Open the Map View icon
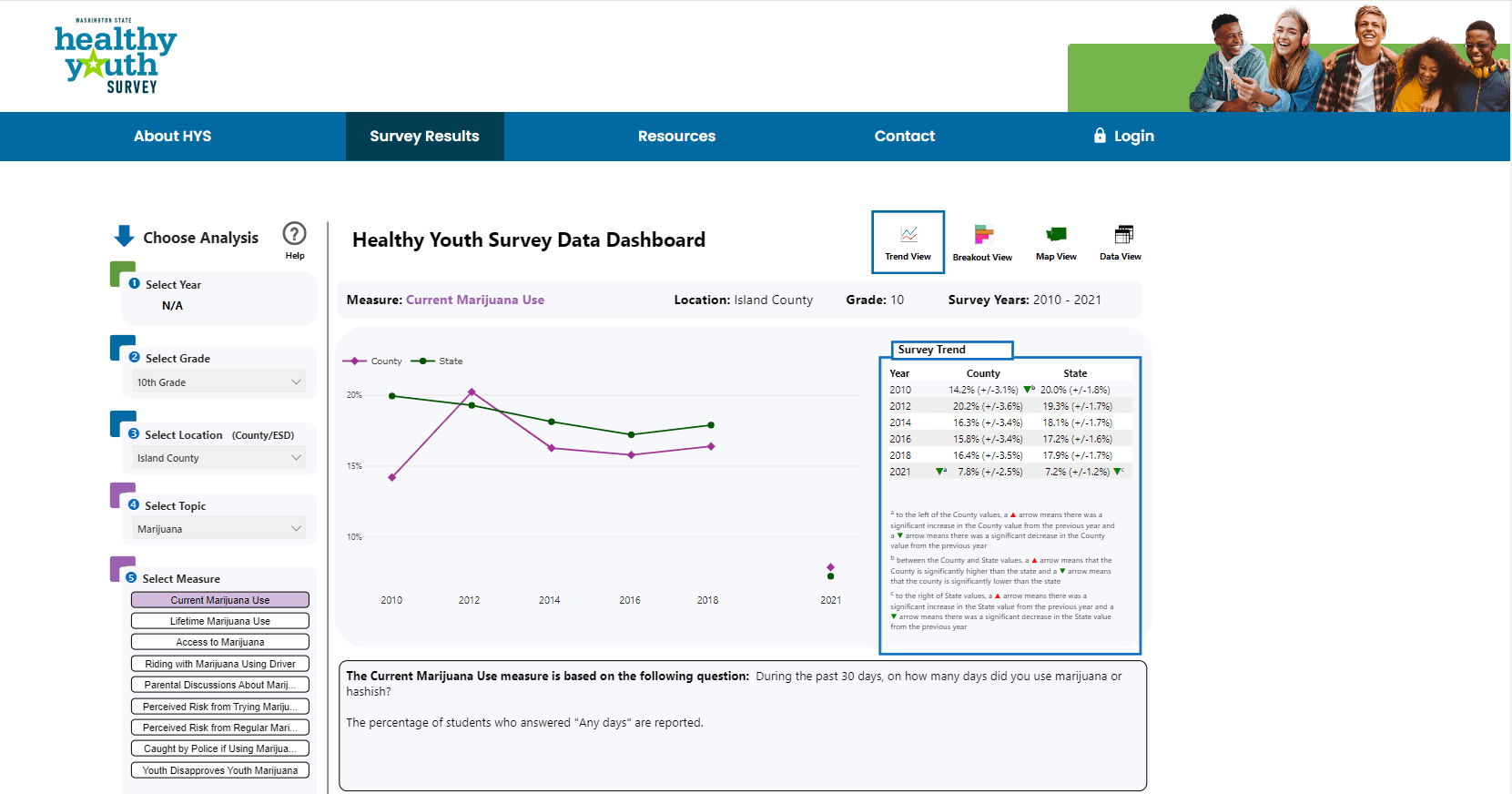The width and height of the screenshot is (1512, 794). coord(1056,235)
